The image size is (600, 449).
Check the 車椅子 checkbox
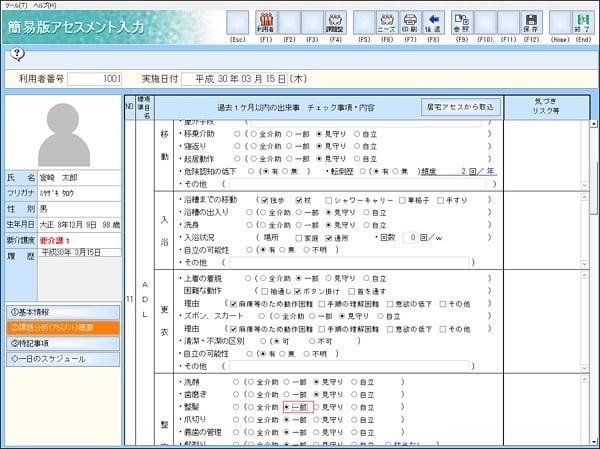click(402, 200)
